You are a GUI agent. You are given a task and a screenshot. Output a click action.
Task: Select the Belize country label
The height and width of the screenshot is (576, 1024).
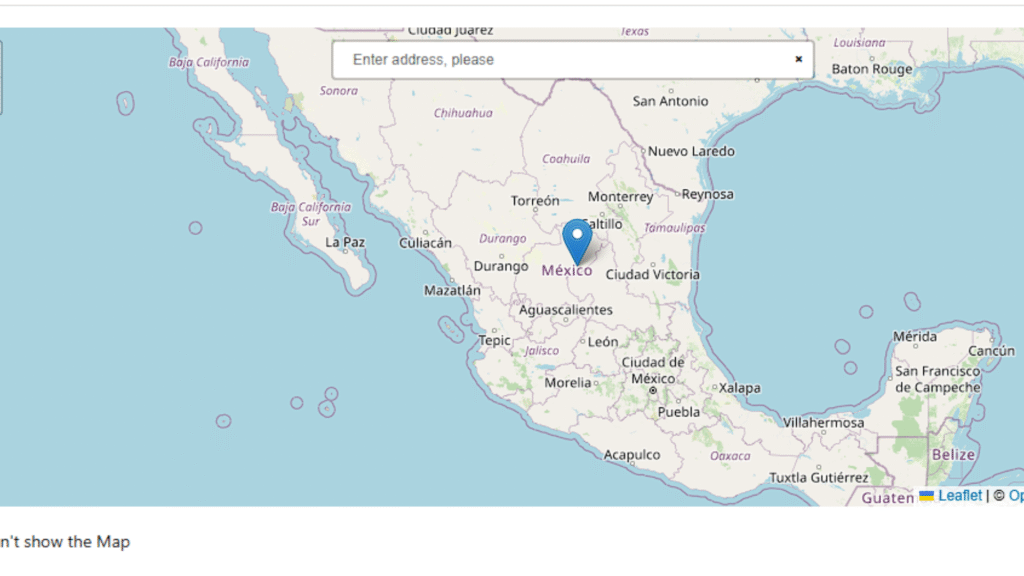coord(952,455)
